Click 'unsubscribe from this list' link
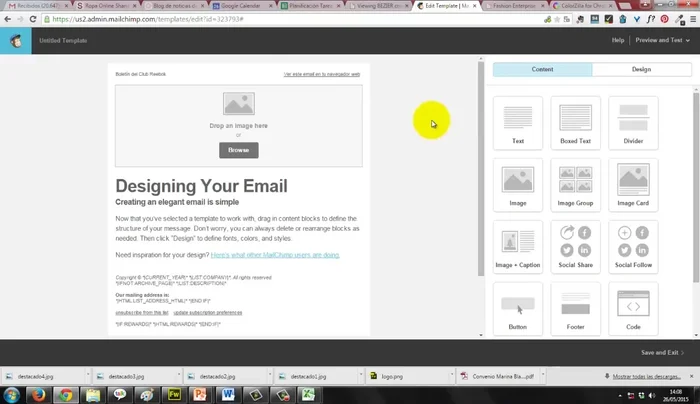The image size is (700, 404). 142,312
